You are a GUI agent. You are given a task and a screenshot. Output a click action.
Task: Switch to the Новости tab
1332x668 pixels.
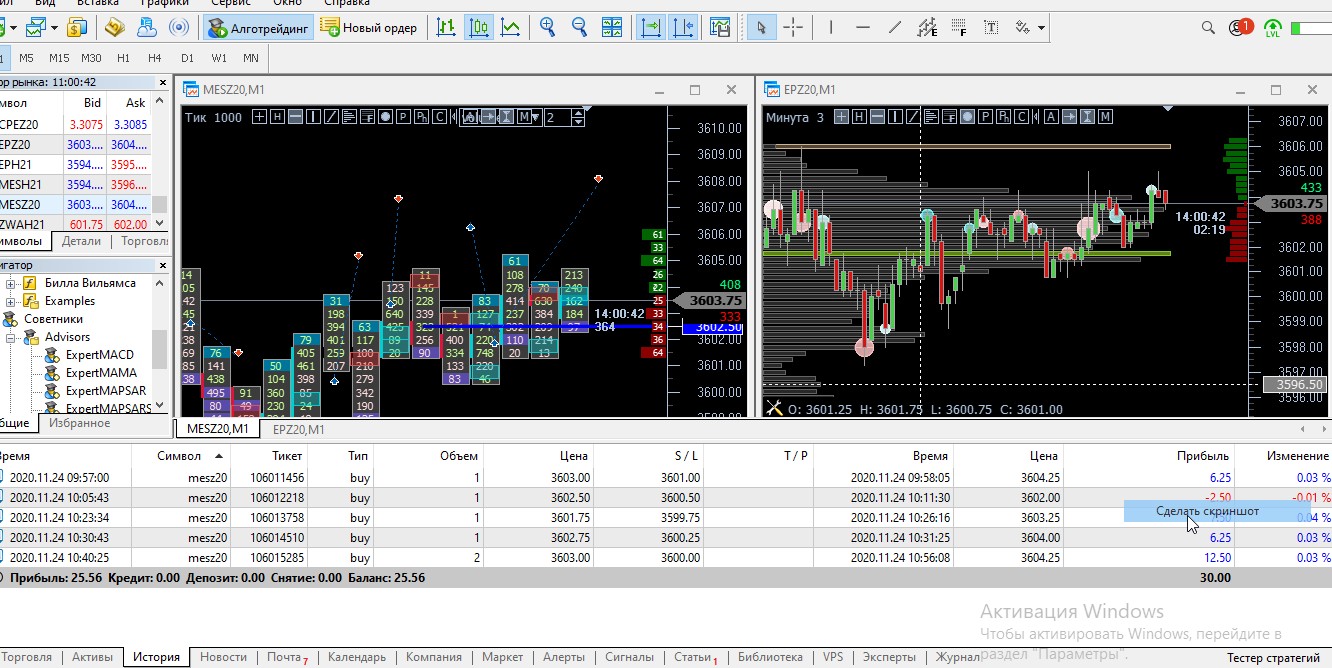(223, 657)
